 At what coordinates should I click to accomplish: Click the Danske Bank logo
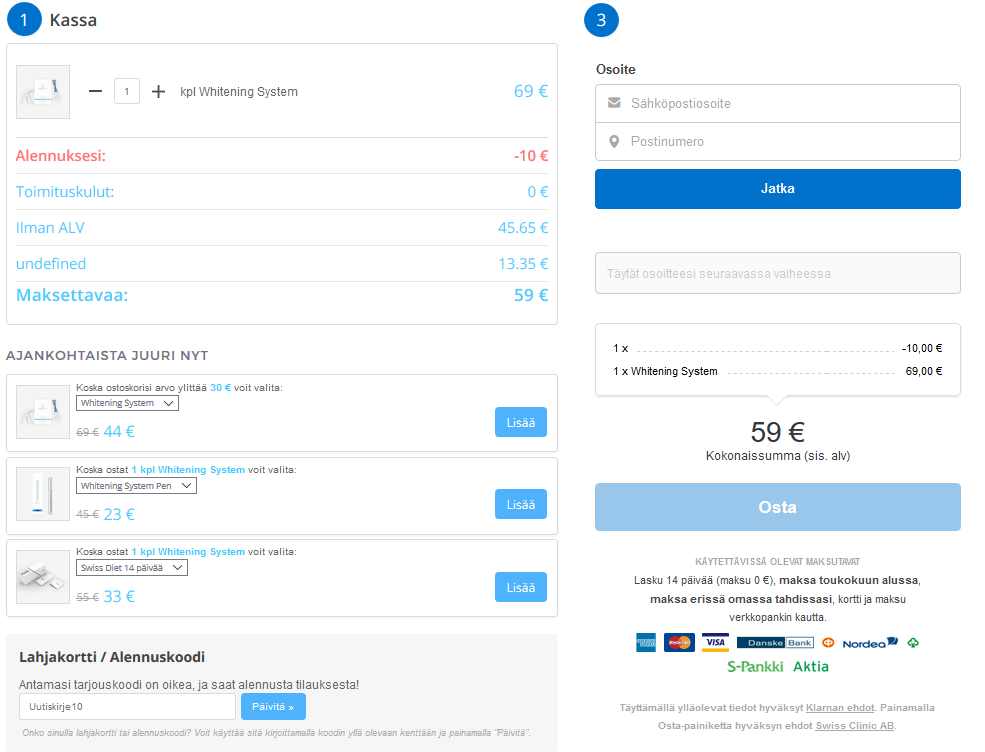click(x=774, y=642)
